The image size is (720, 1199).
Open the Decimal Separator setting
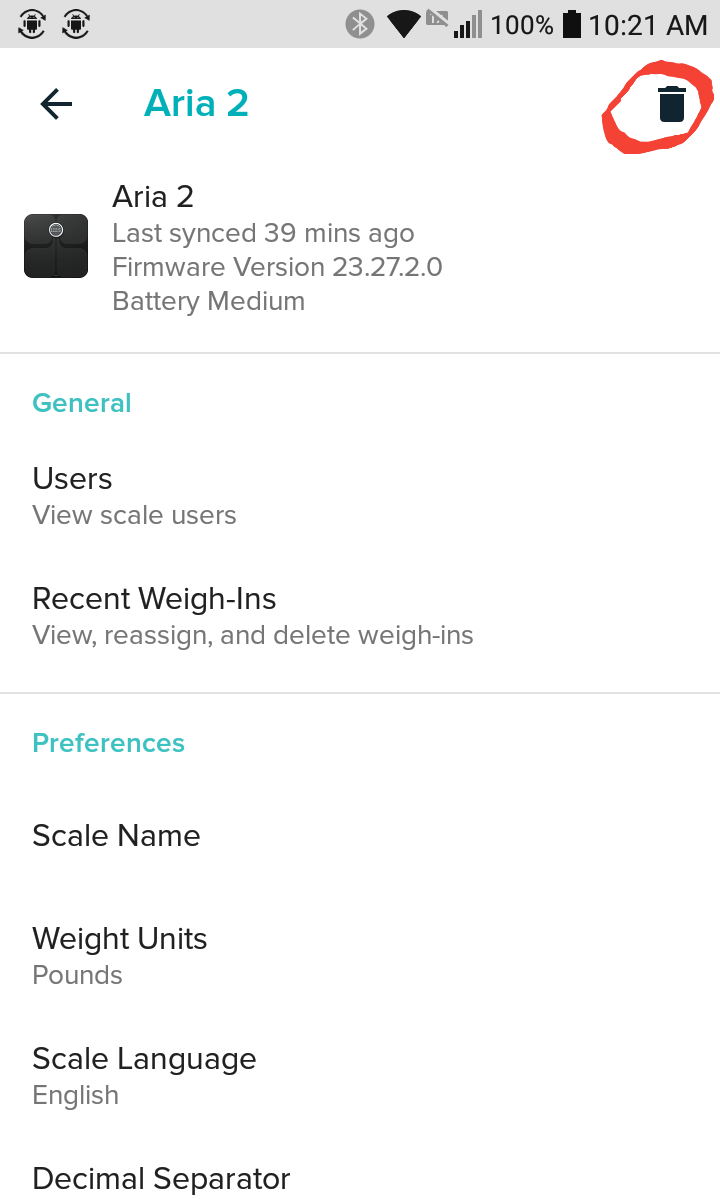161,1179
